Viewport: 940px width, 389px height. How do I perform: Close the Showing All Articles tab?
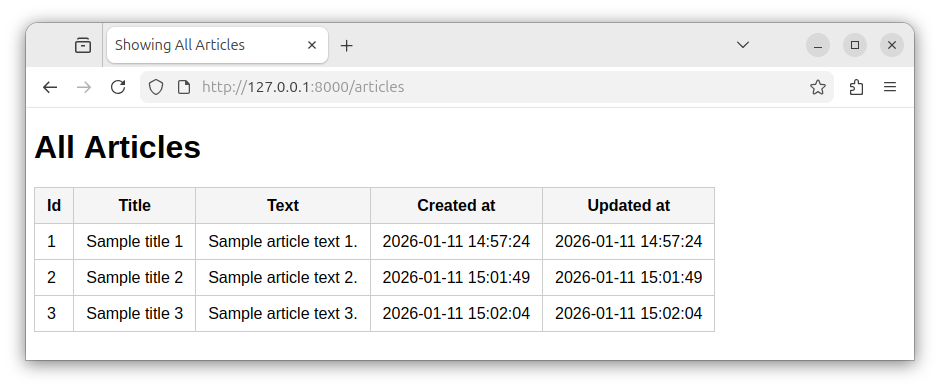click(x=312, y=45)
